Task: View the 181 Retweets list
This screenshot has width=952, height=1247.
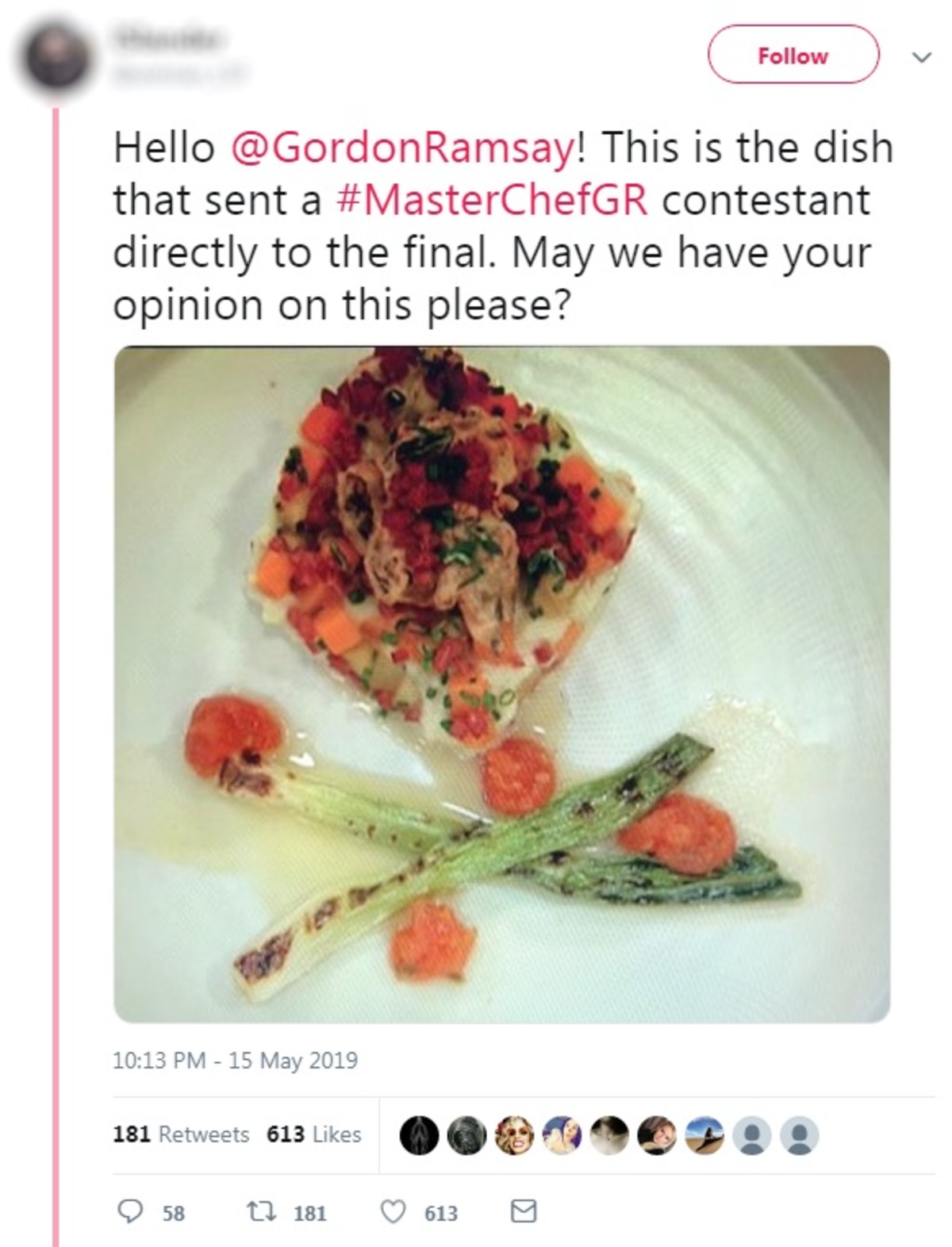Action: [181, 1134]
